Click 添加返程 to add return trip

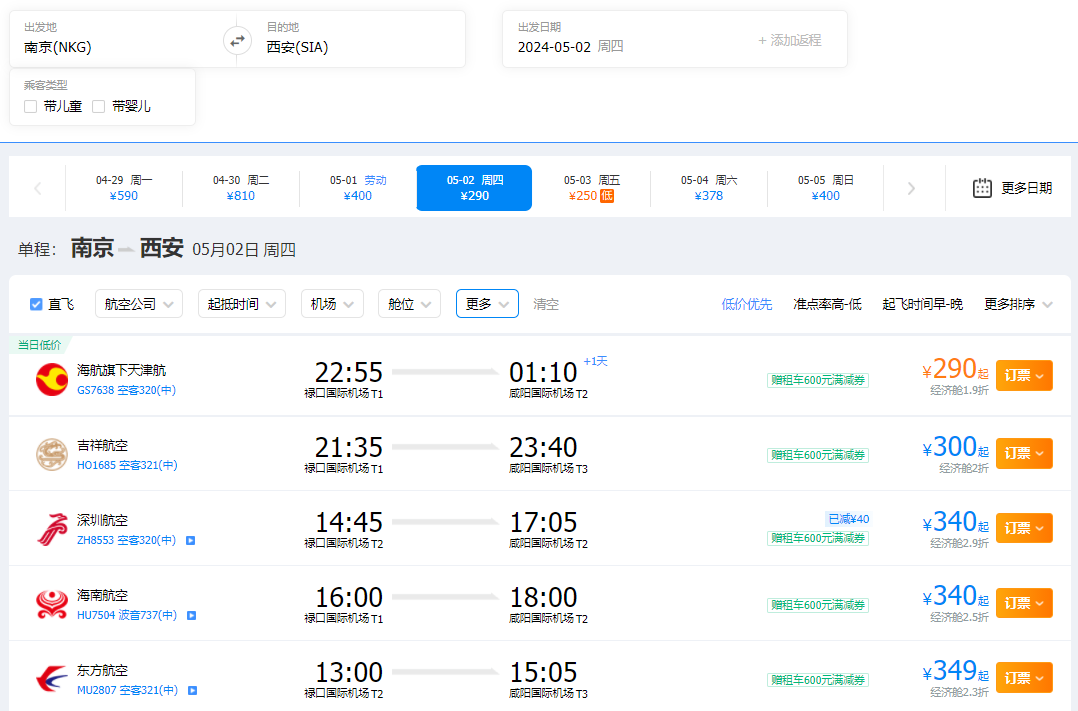point(789,41)
